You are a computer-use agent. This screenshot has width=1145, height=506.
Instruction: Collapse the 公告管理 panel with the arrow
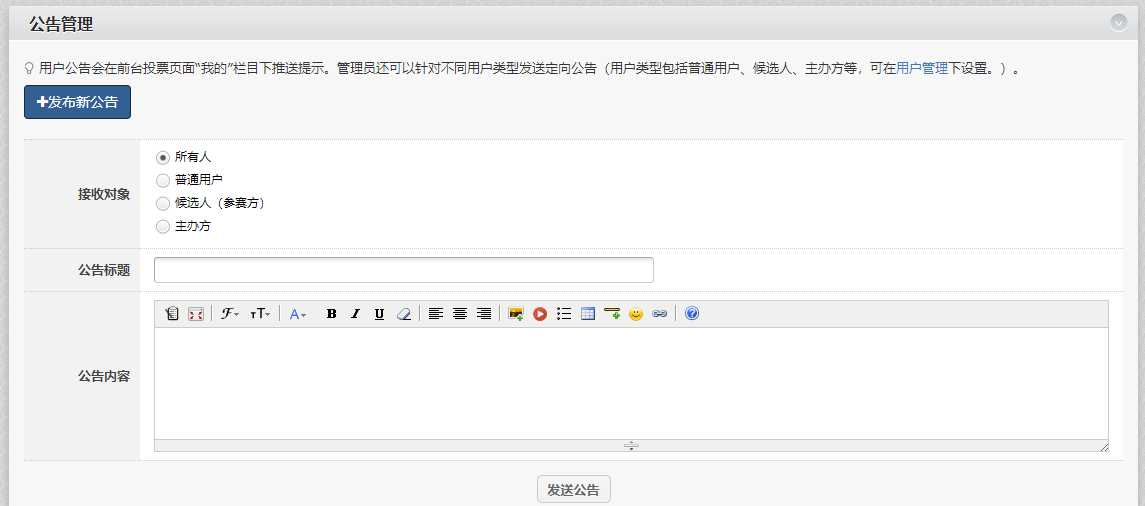point(1118,23)
